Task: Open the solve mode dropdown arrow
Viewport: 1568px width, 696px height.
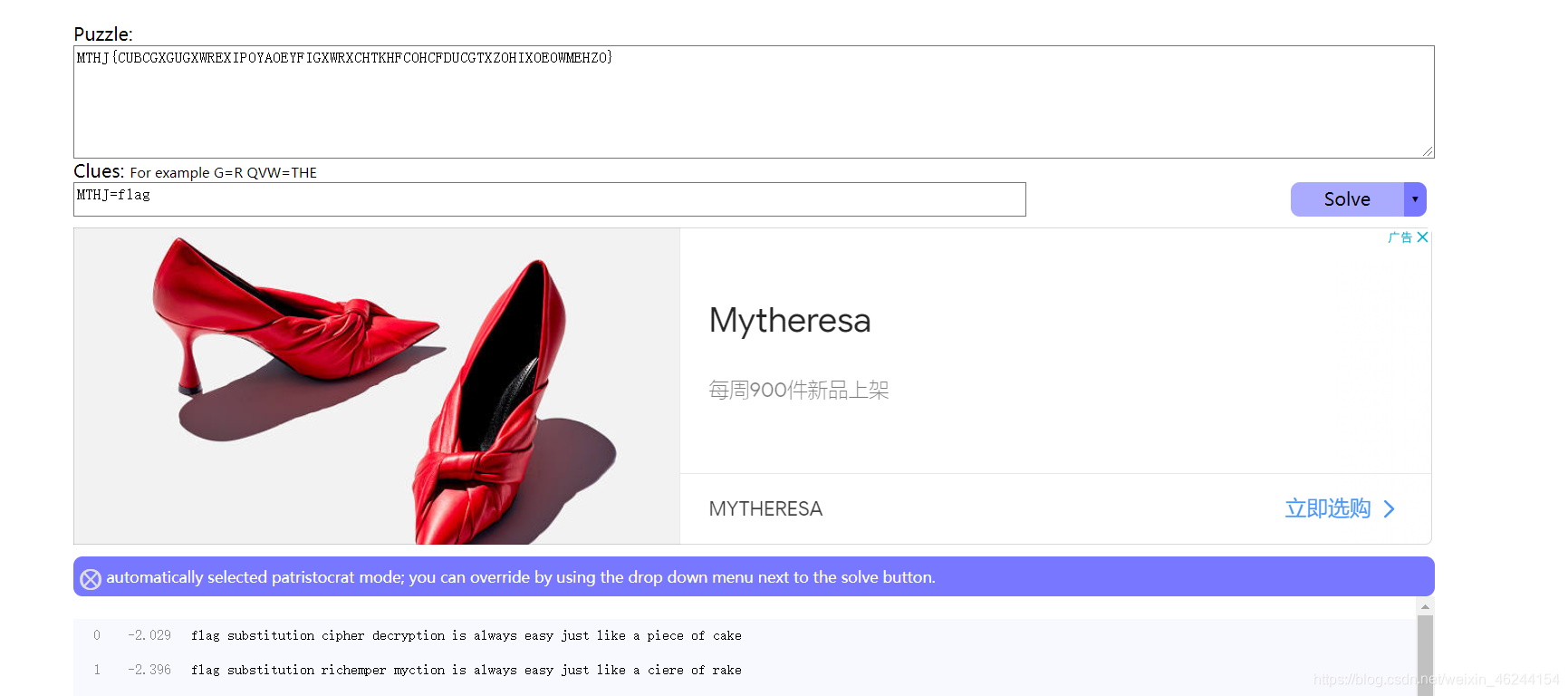Action: click(1415, 199)
